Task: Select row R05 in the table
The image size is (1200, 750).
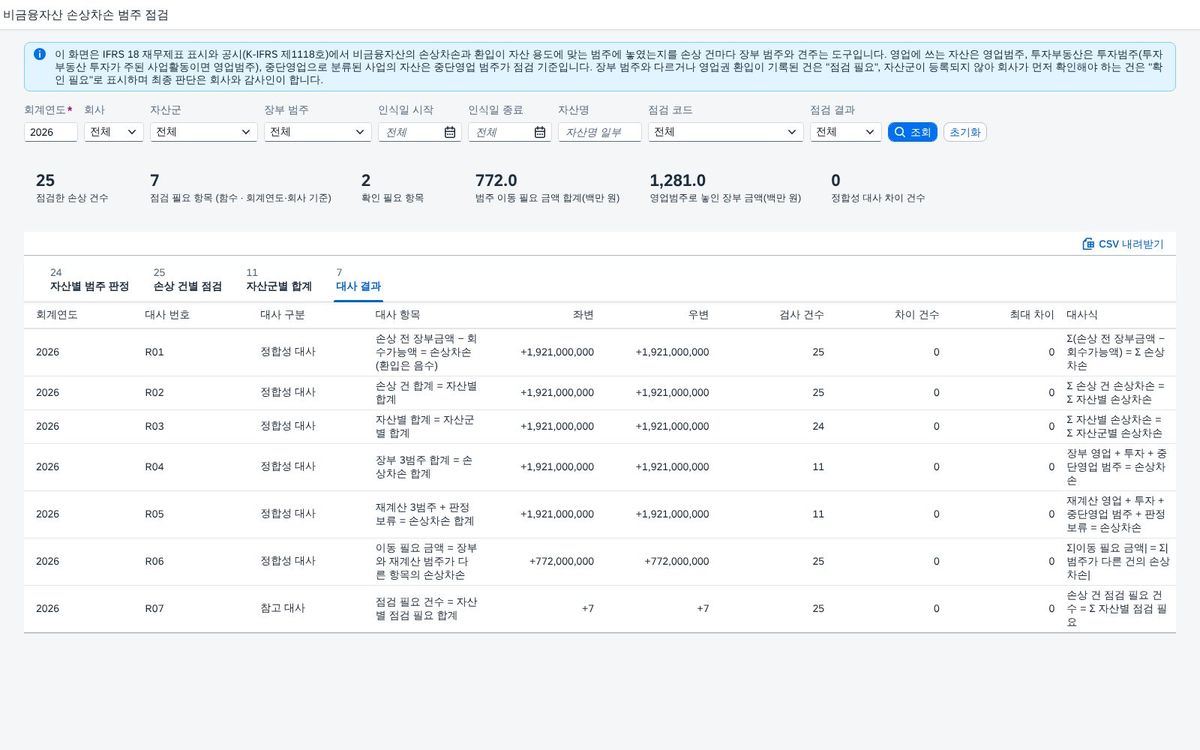Action: (600, 514)
